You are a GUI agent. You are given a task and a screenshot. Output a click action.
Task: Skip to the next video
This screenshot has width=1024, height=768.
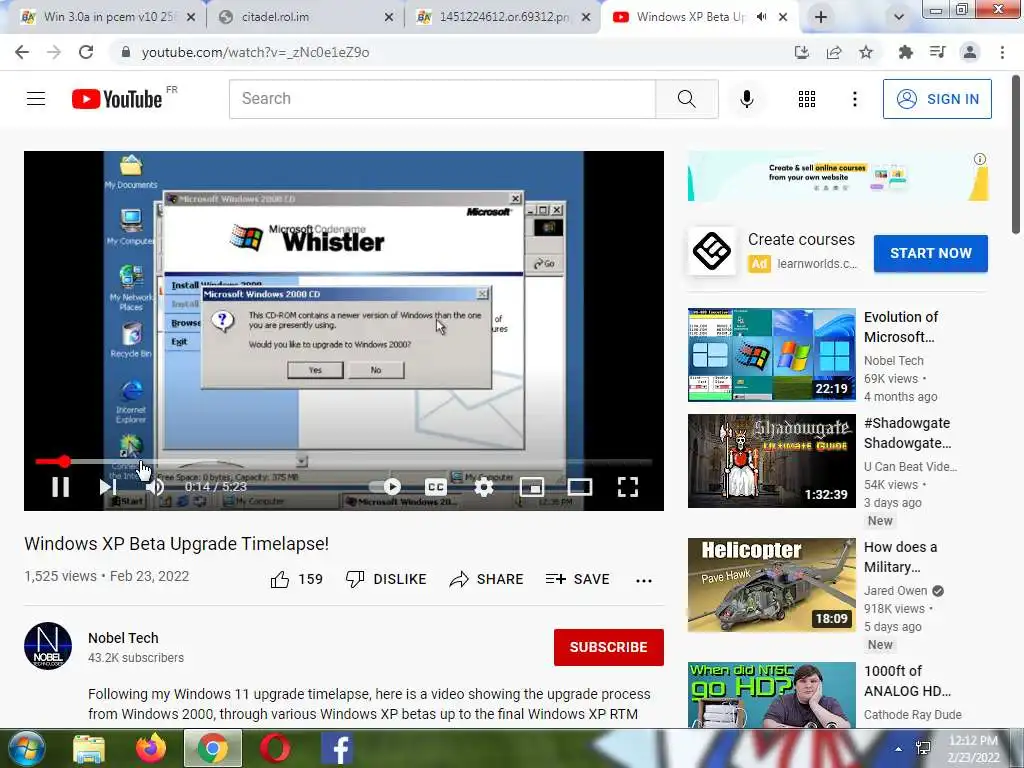tap(108, 487)
